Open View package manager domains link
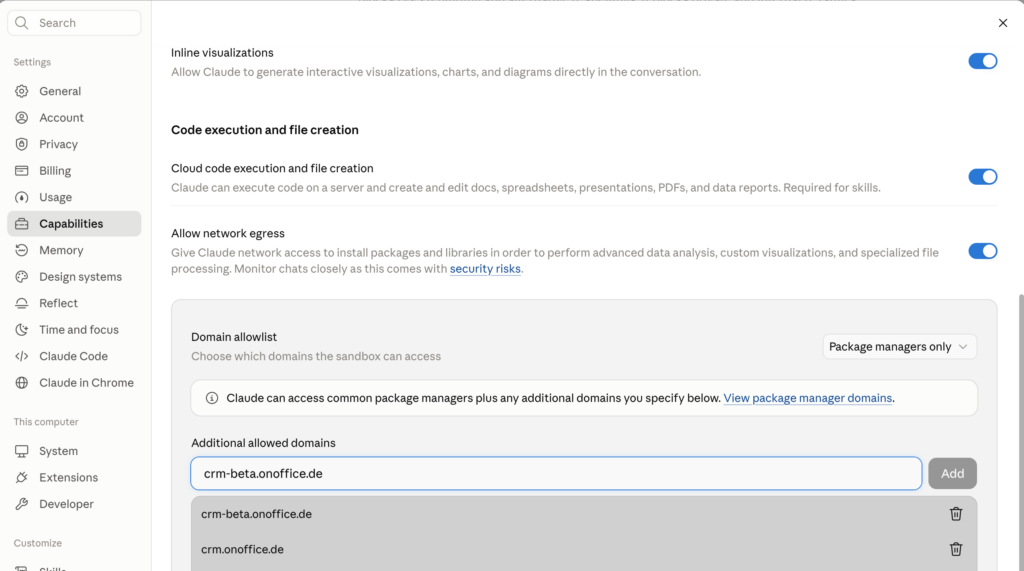This screenshot has height=571, width=1024. point(807,398)
